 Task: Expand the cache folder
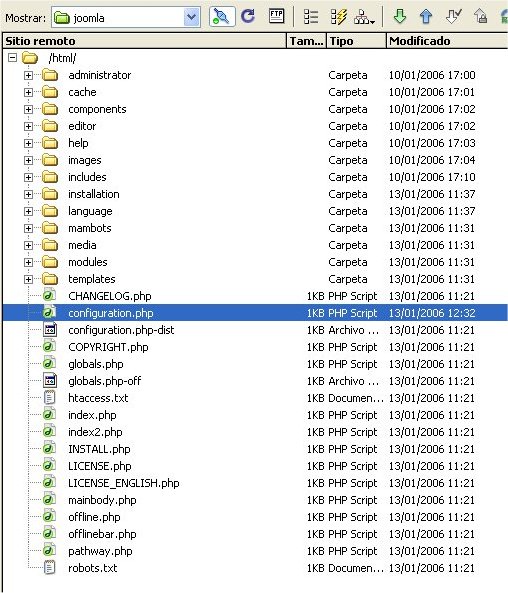28,92
